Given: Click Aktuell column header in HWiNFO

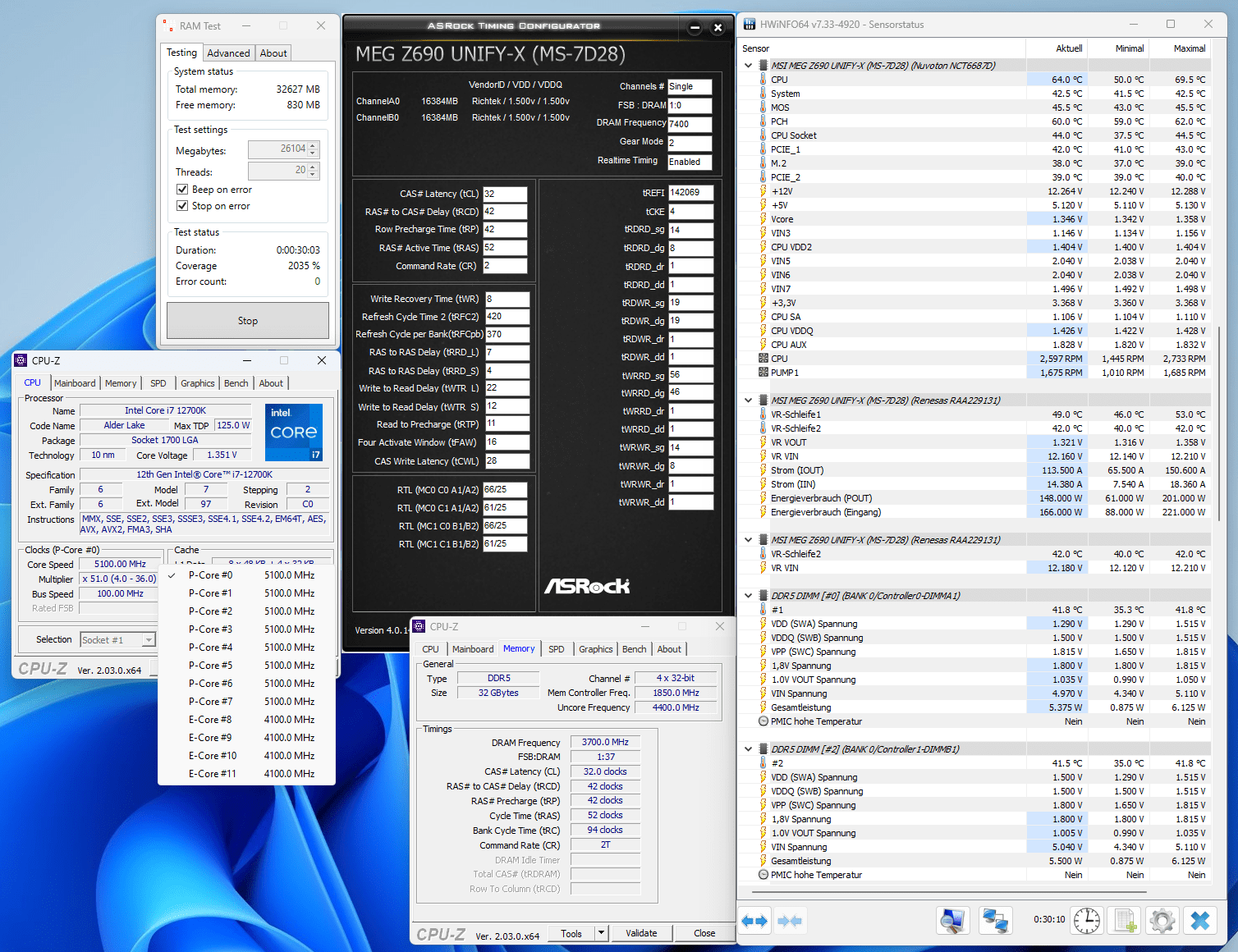Looking at the screenshot, I should 1057,48.
